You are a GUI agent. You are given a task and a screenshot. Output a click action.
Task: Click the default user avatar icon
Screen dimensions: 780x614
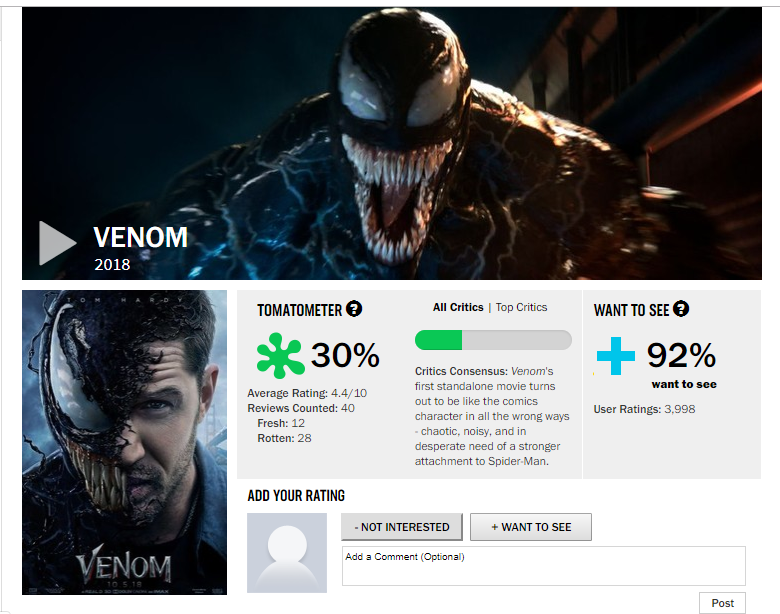(x=287, y=553)
